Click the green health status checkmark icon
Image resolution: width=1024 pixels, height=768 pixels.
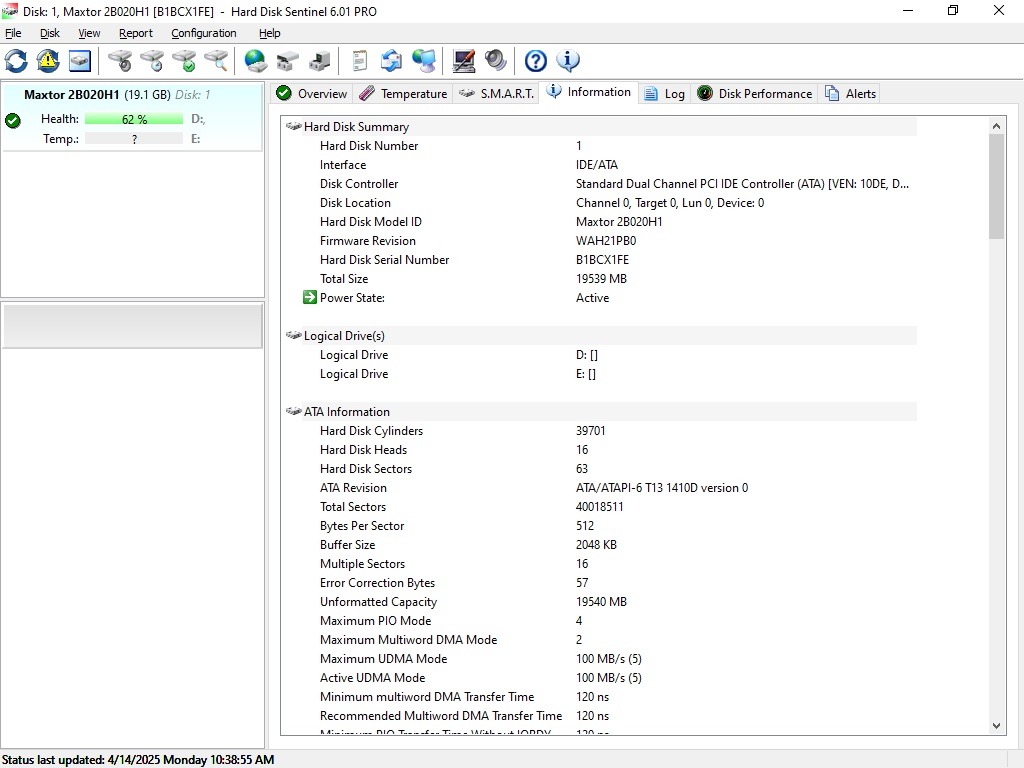coord(13,120)
